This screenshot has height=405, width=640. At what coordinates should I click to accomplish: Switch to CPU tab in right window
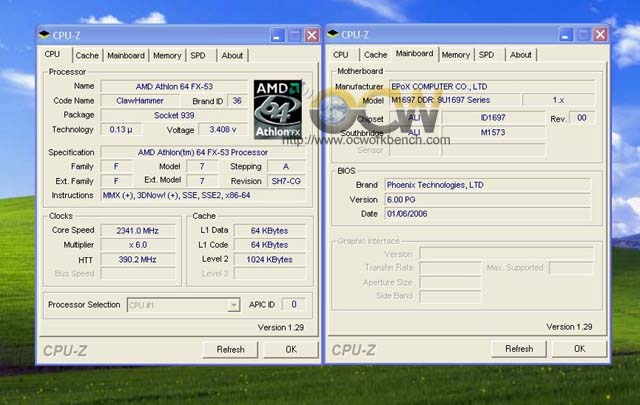(x=340, y=55)
